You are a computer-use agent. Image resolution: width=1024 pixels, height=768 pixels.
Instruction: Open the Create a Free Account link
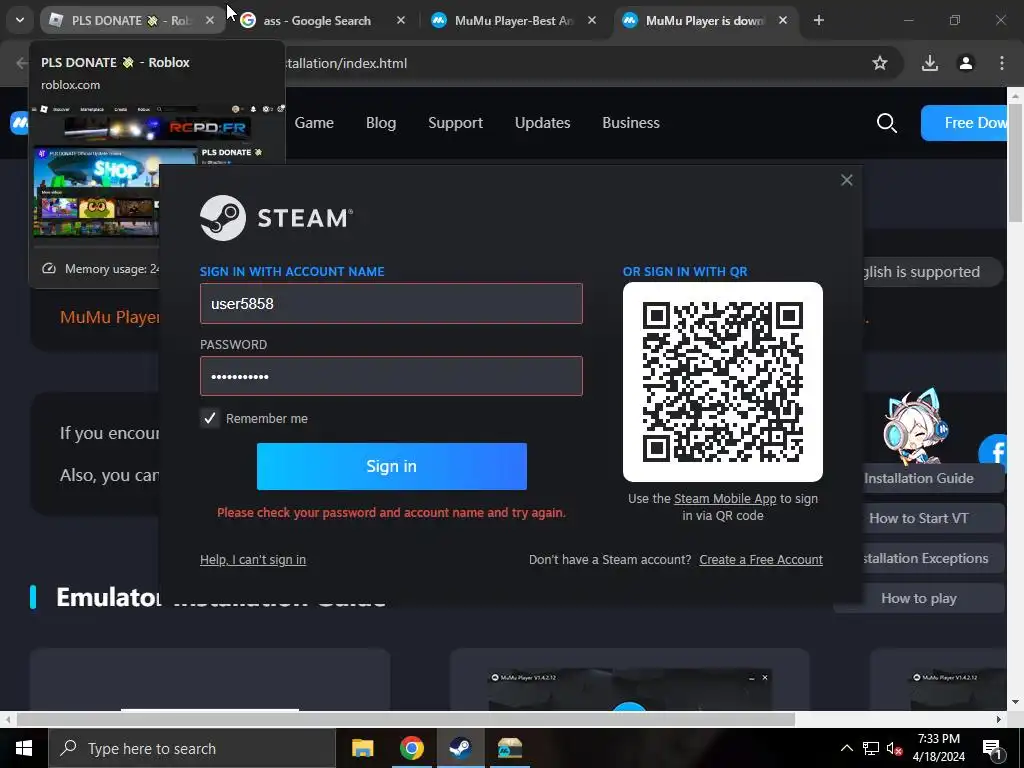pos(761,560)
